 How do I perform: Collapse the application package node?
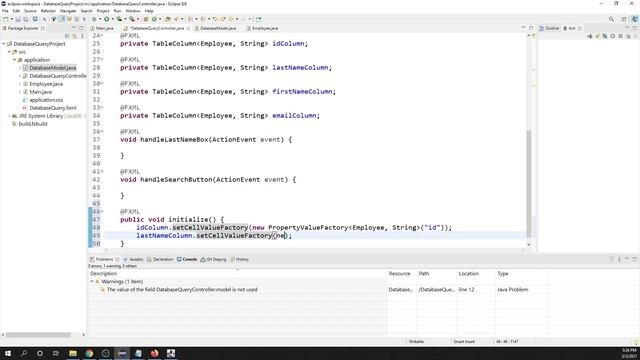tap(14, 60)
